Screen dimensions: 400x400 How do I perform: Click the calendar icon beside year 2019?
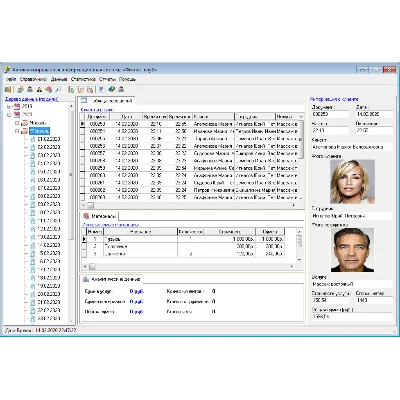point(17,106)
